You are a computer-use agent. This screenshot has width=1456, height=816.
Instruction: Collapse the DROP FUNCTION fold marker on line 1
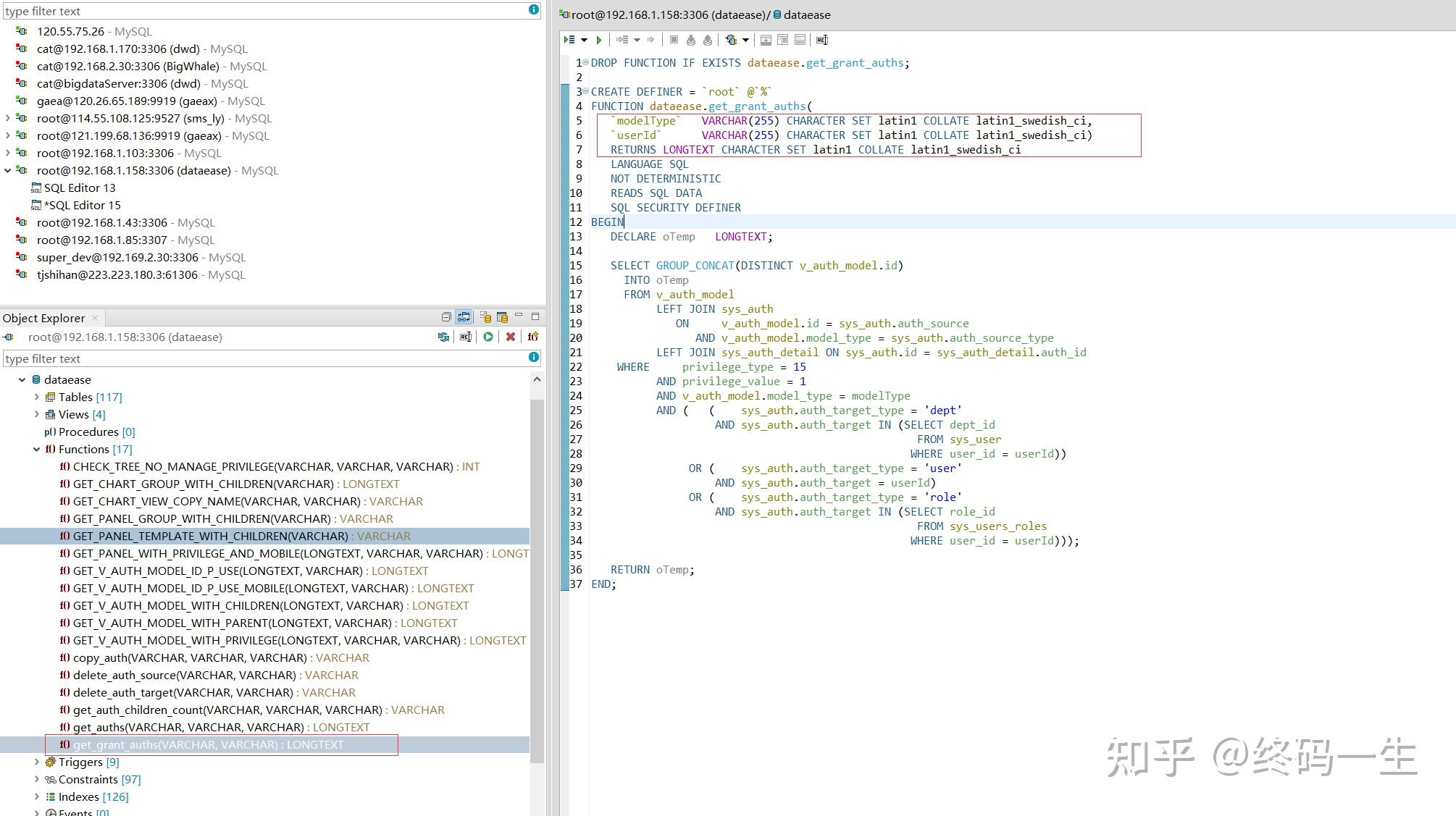pyautogui.click(x=586, y=62)
